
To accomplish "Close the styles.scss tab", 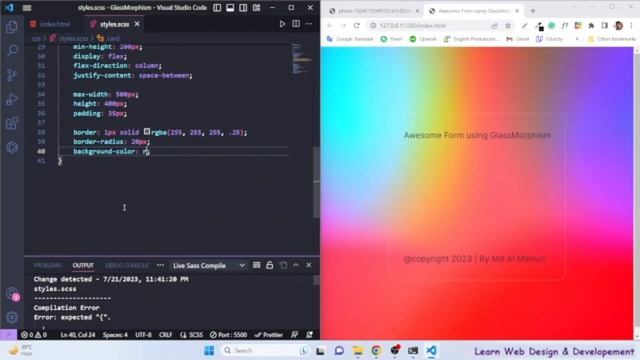I will click(x=137, y=24).
